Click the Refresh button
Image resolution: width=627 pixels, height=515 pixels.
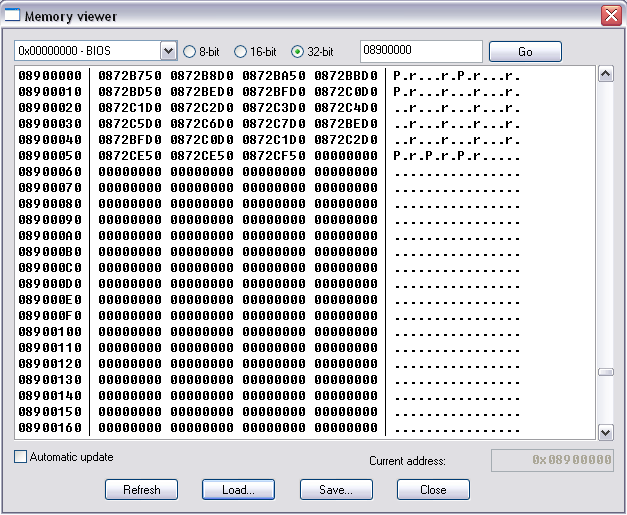point(141,490)
